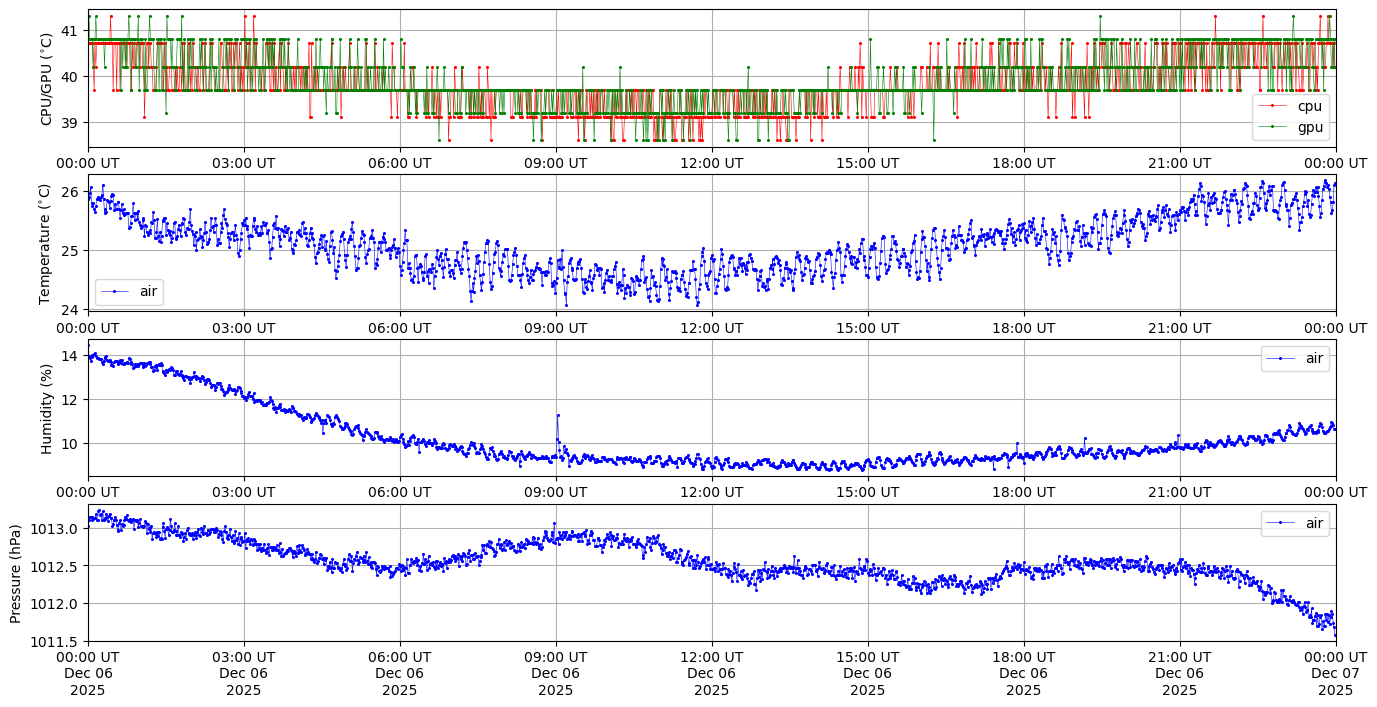This screenshot has height=707, width=1377.
Task: Click the humidity spike near 09:00 UT
Action: point(558,415)
